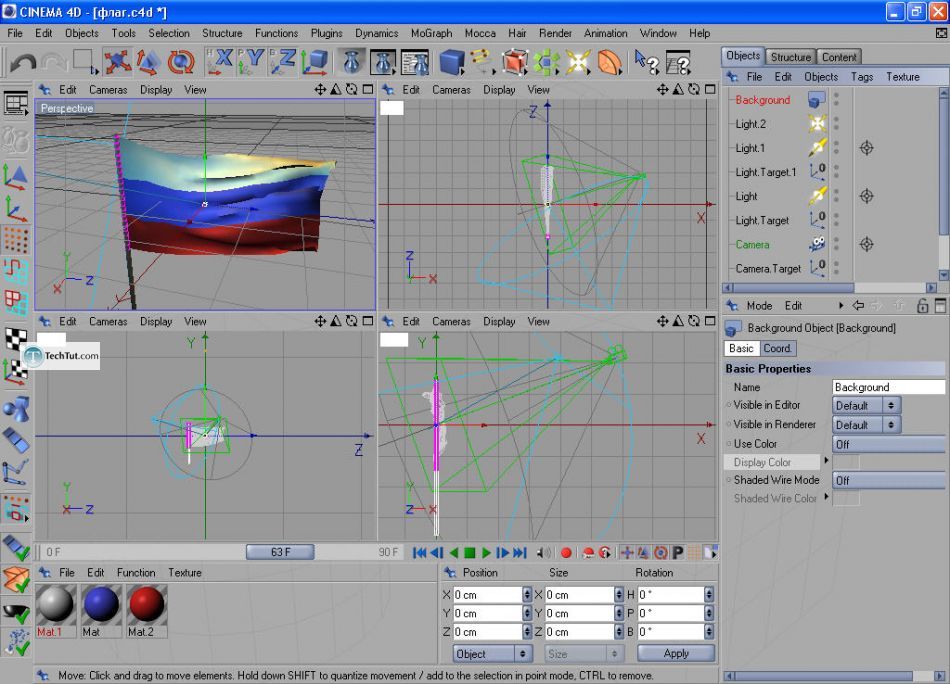Enable the Texture mode checkerboard icon

tap(16, 339)
